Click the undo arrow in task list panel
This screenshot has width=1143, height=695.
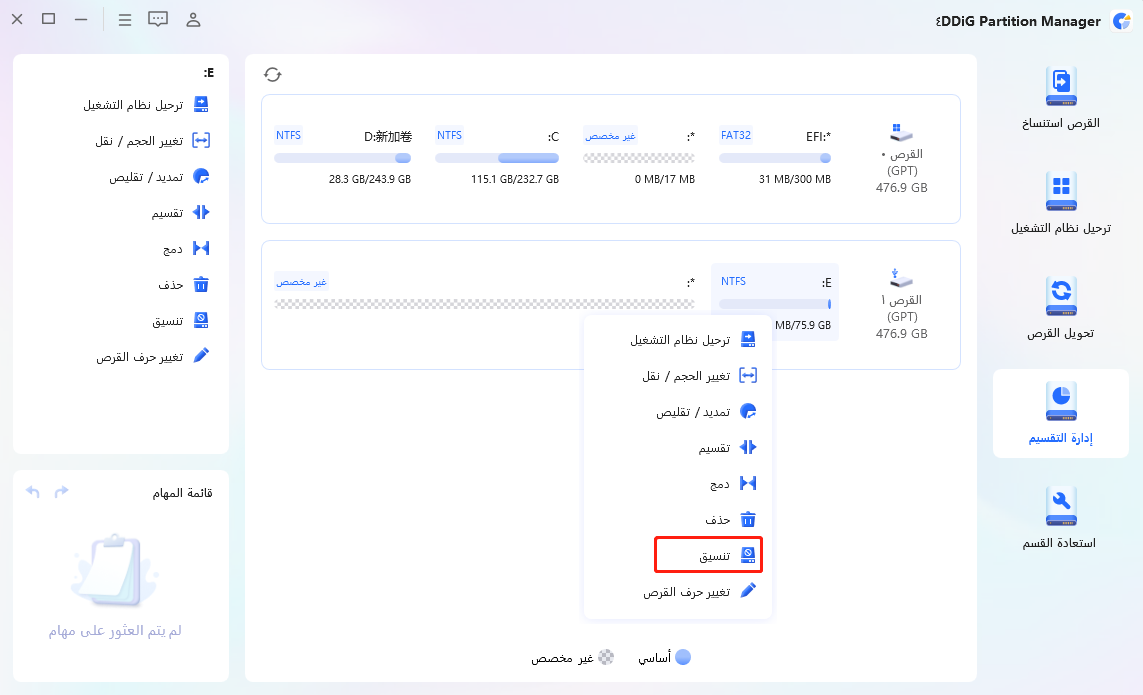point(33,492)
